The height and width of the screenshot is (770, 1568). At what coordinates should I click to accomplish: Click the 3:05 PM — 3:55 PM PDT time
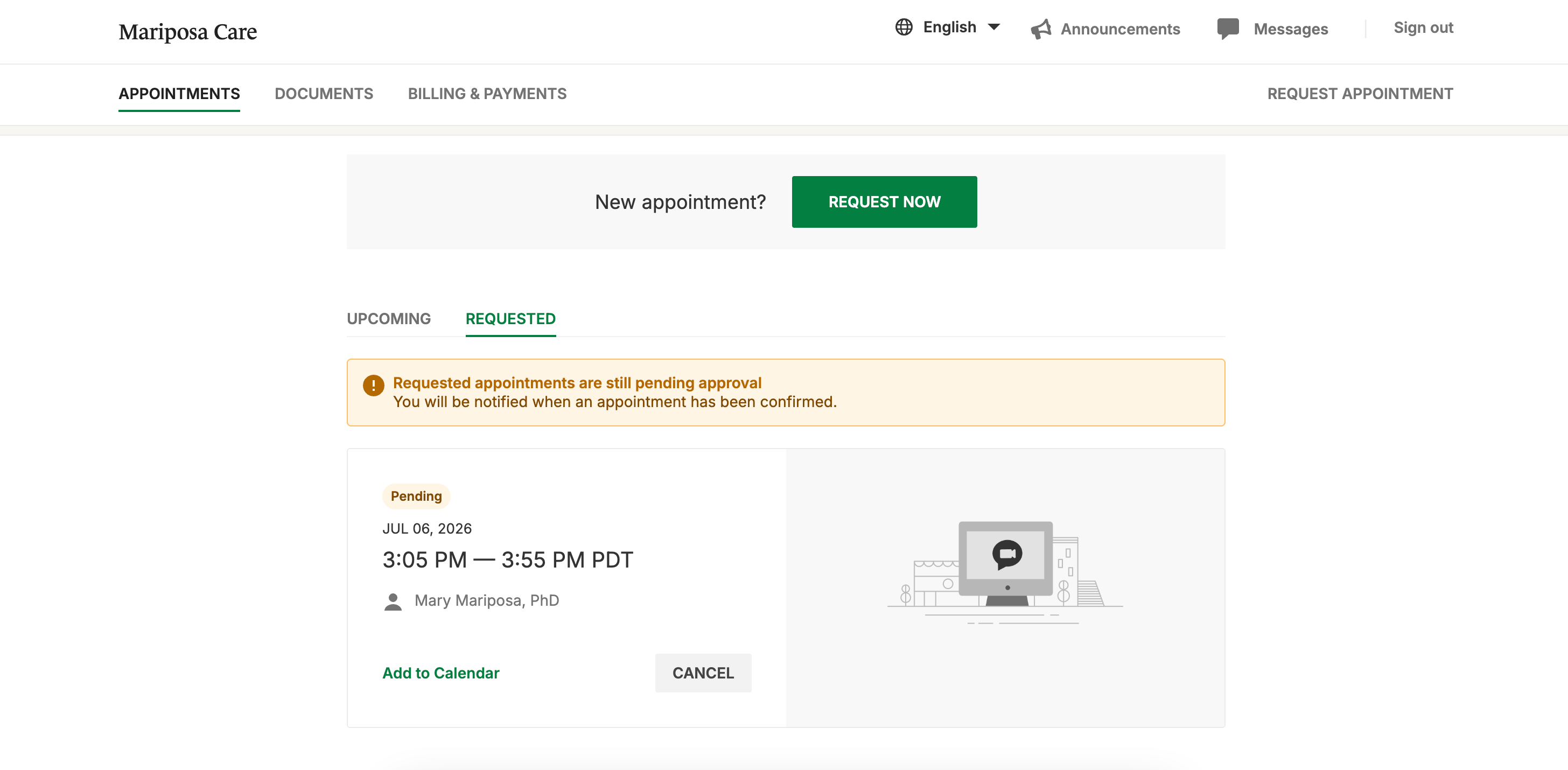(x=508, y=559)
